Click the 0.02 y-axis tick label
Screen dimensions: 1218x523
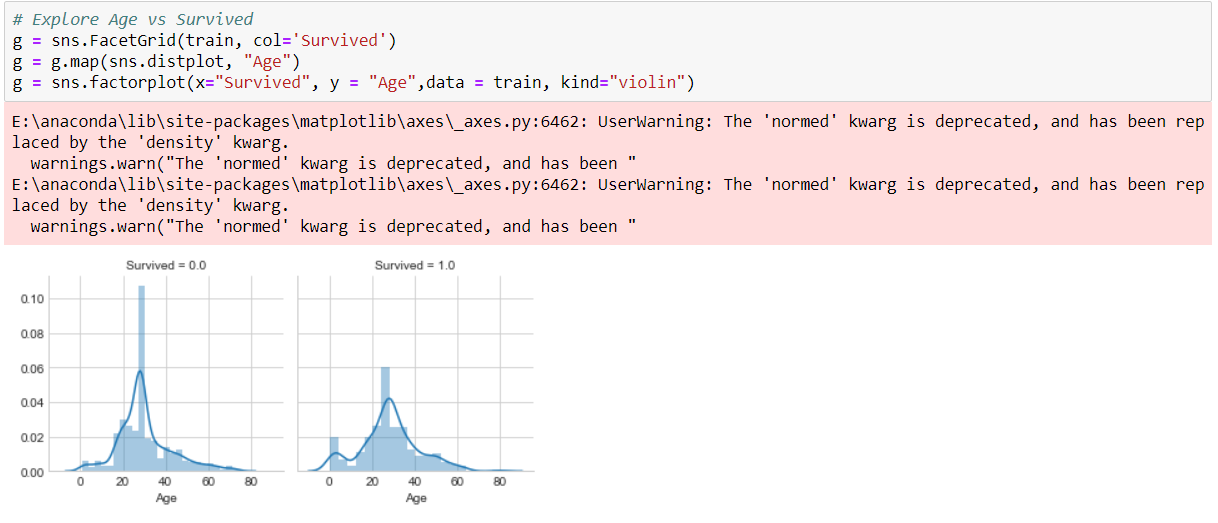coord(31,437)
